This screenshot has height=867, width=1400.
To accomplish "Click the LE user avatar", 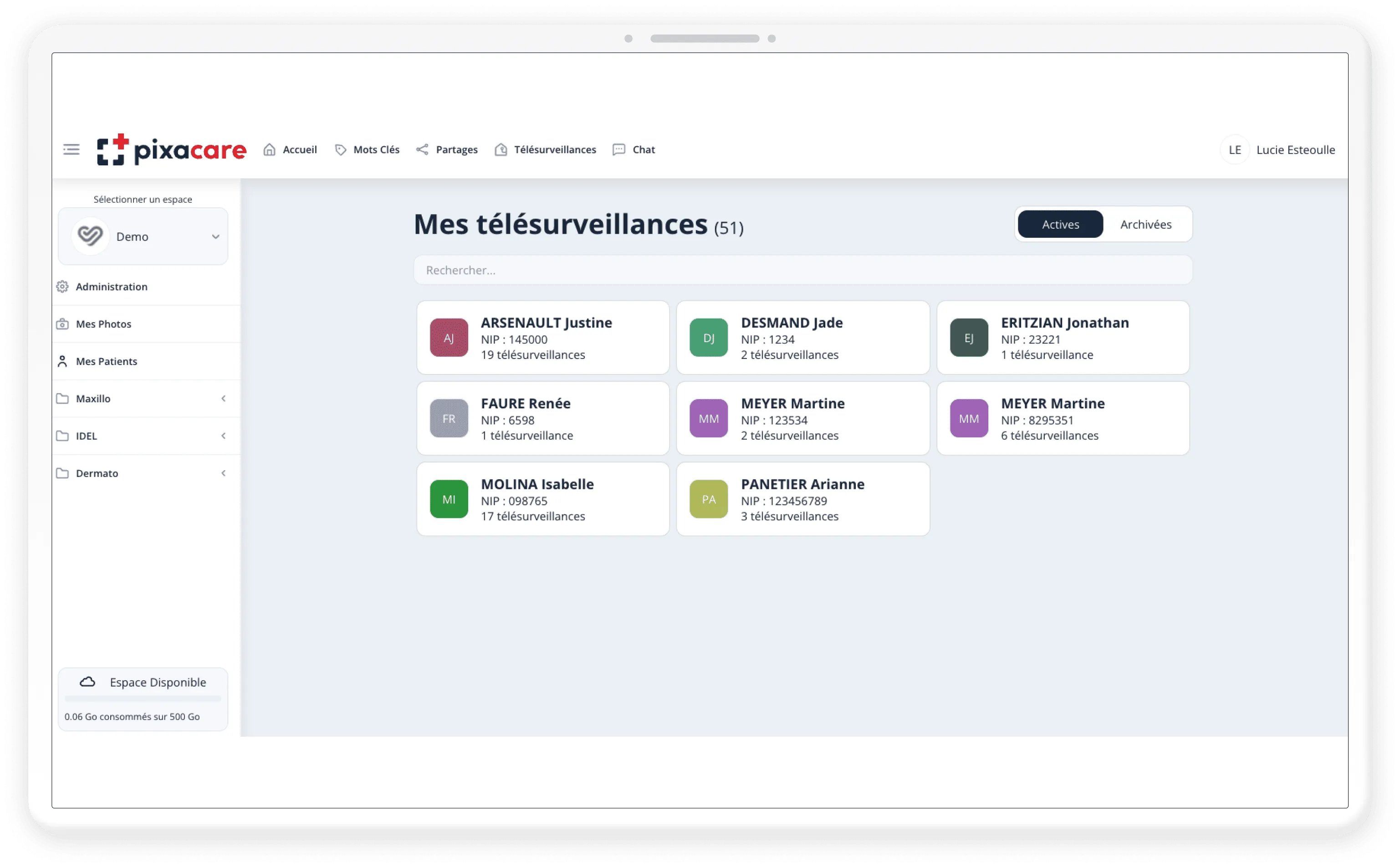I will (1235, 149).
